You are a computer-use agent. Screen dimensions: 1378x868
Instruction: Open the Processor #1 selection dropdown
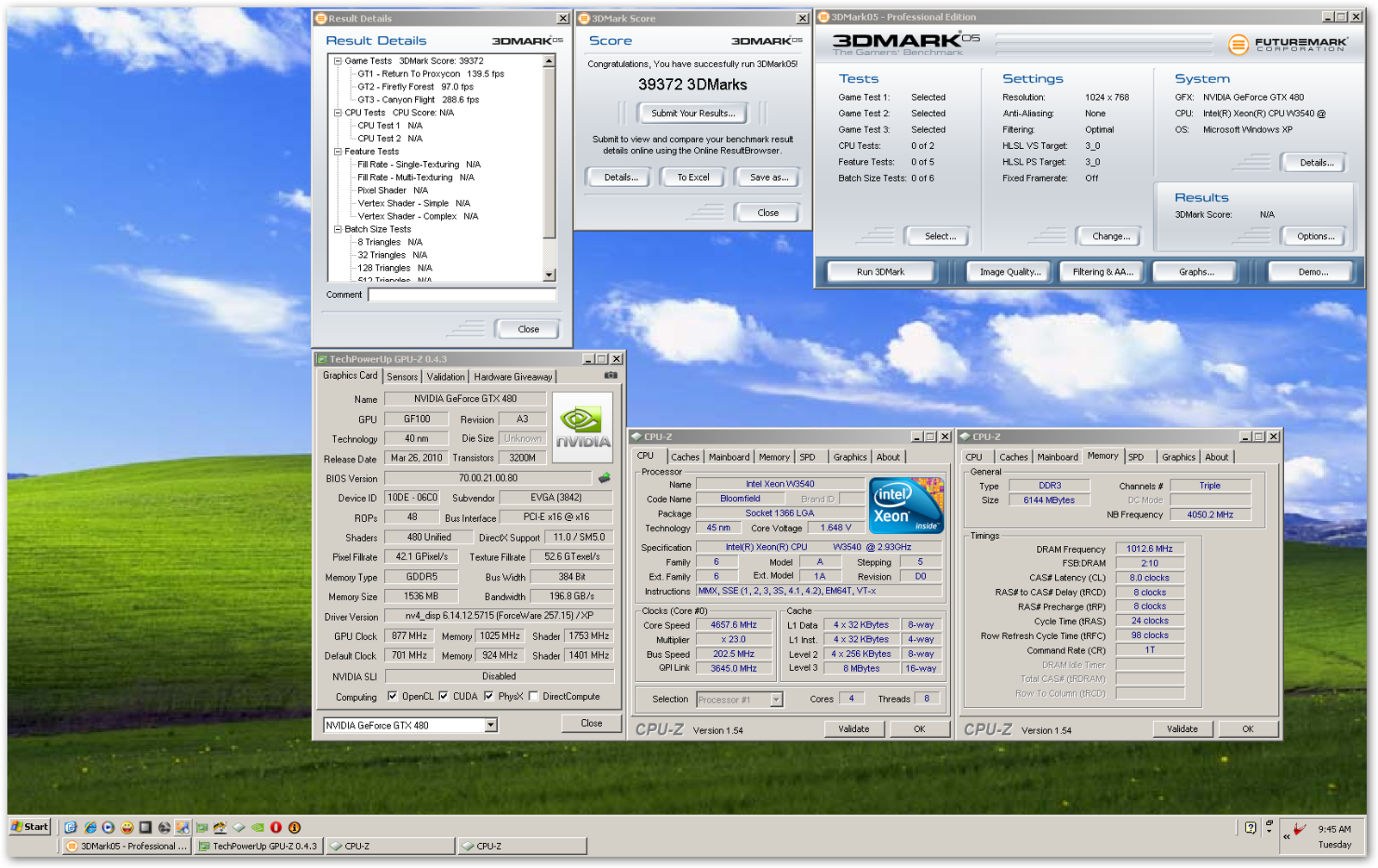(776, 699)
